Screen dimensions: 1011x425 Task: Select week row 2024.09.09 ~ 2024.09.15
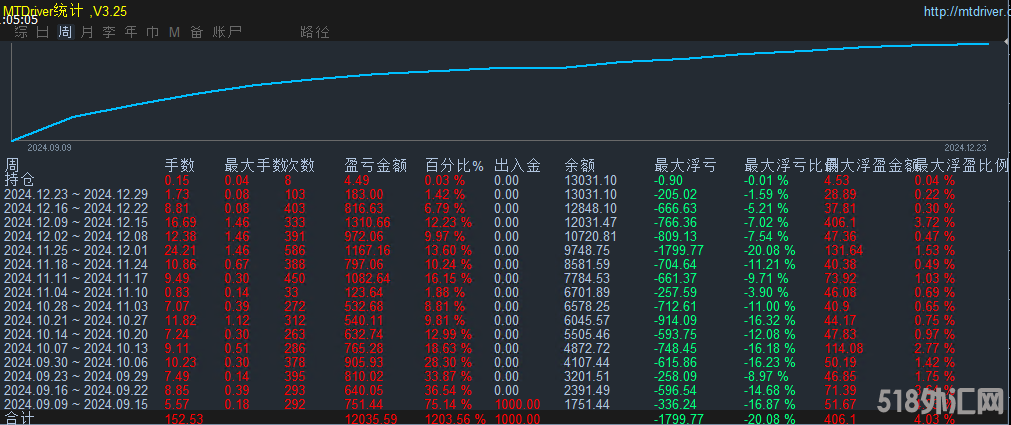76,404
